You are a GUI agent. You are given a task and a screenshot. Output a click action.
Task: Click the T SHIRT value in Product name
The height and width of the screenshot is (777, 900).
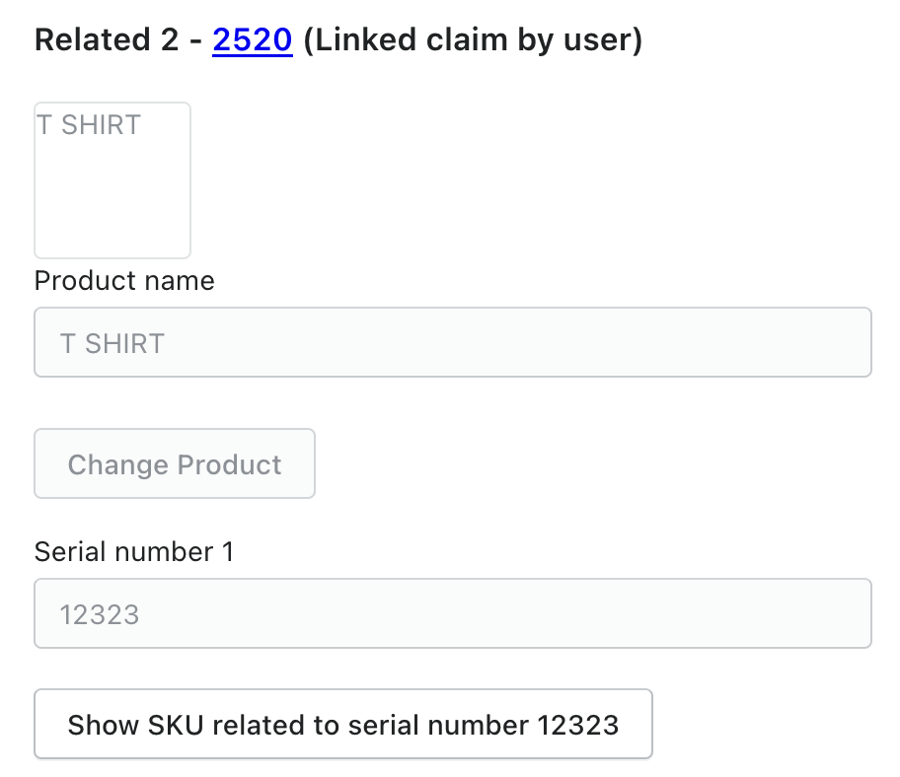click(112, 343)
